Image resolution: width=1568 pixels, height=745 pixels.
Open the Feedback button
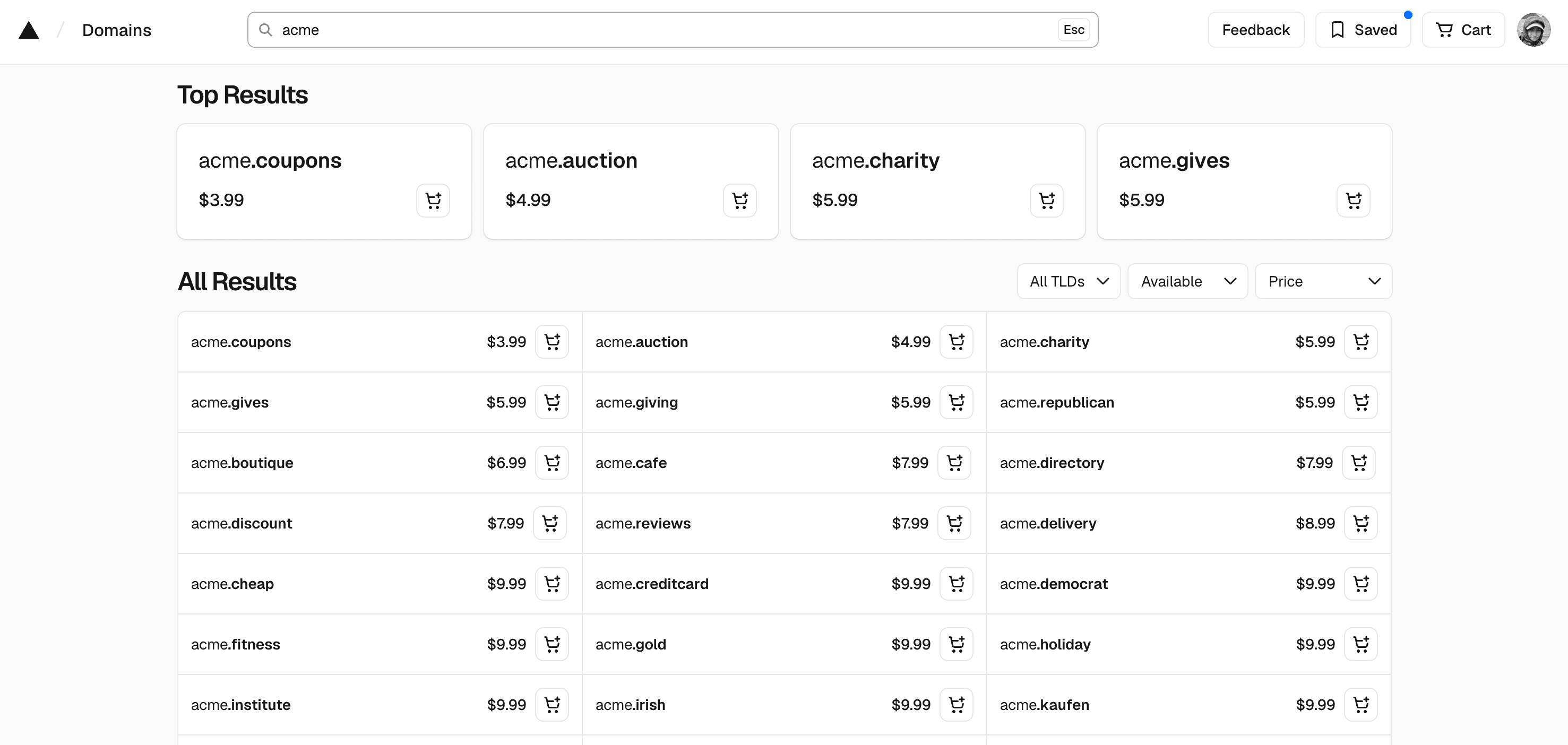point(1256,30)
